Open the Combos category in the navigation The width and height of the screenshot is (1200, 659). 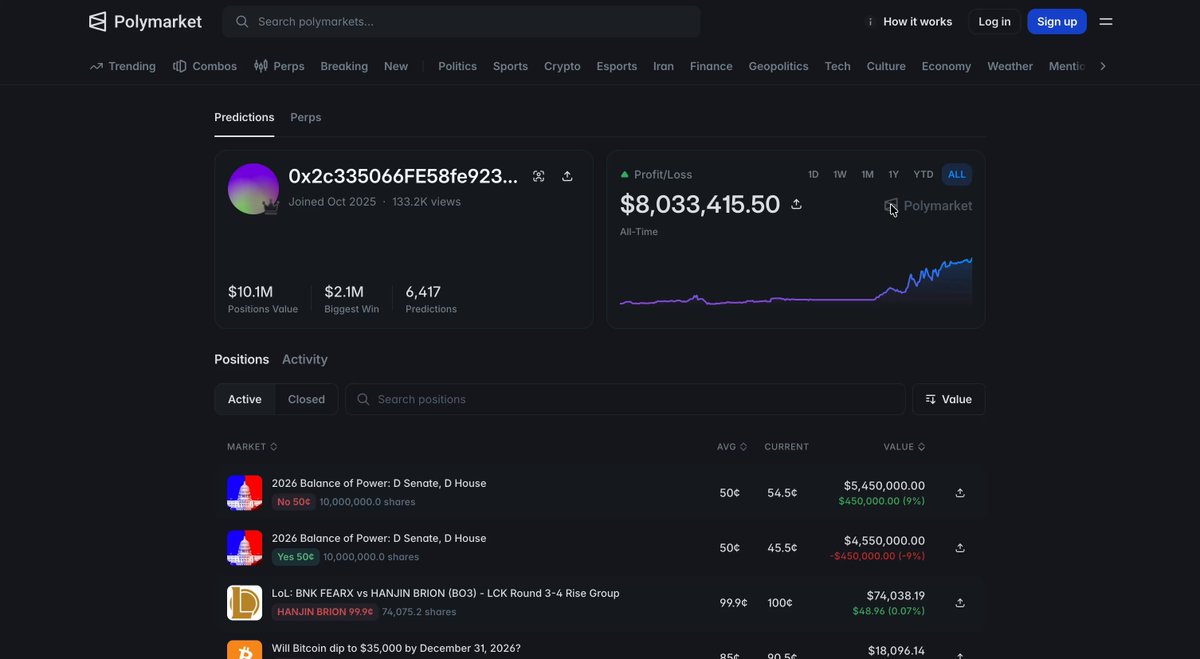205,66
